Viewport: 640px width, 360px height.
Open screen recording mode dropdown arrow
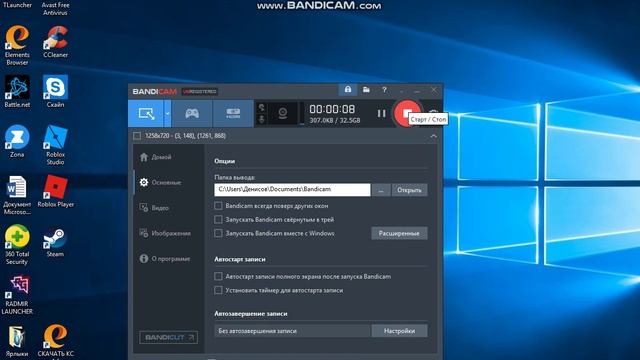pos(167,113)
